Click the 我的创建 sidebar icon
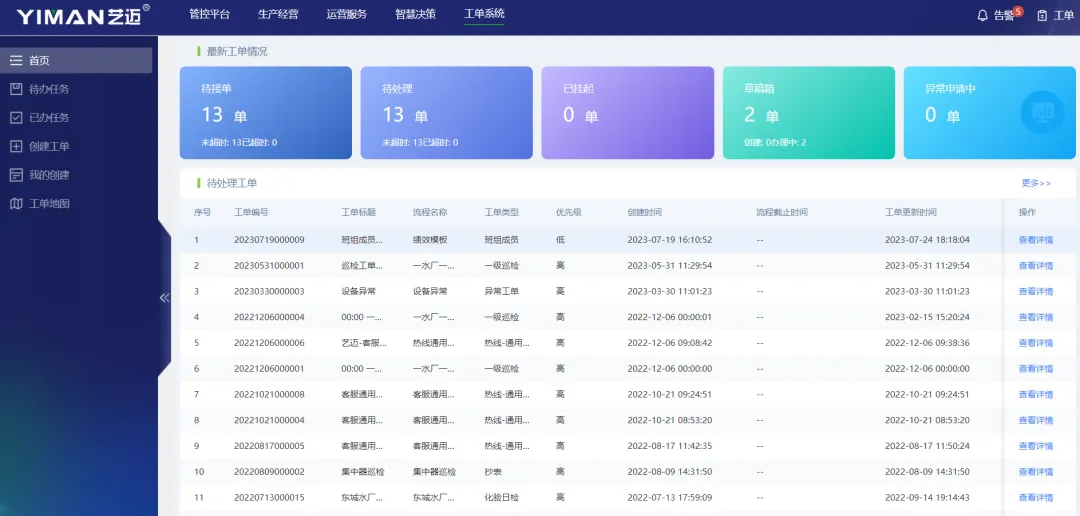 16,175
